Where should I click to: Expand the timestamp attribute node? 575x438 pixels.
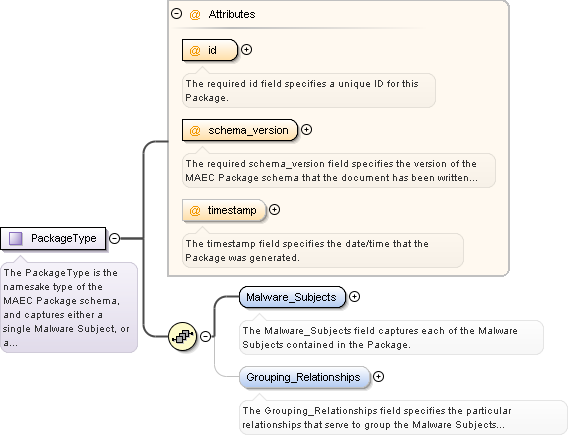pyautogui.click(x=274, y=209)
